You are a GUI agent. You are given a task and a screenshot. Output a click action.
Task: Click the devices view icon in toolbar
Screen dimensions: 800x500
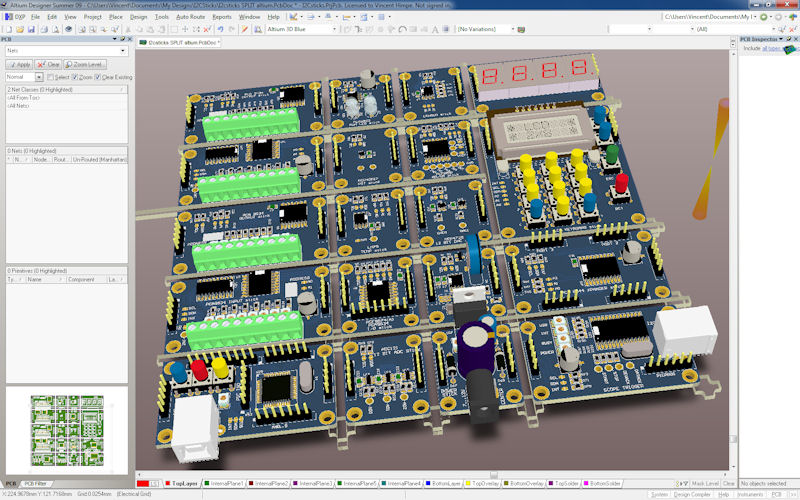(68, 30)
